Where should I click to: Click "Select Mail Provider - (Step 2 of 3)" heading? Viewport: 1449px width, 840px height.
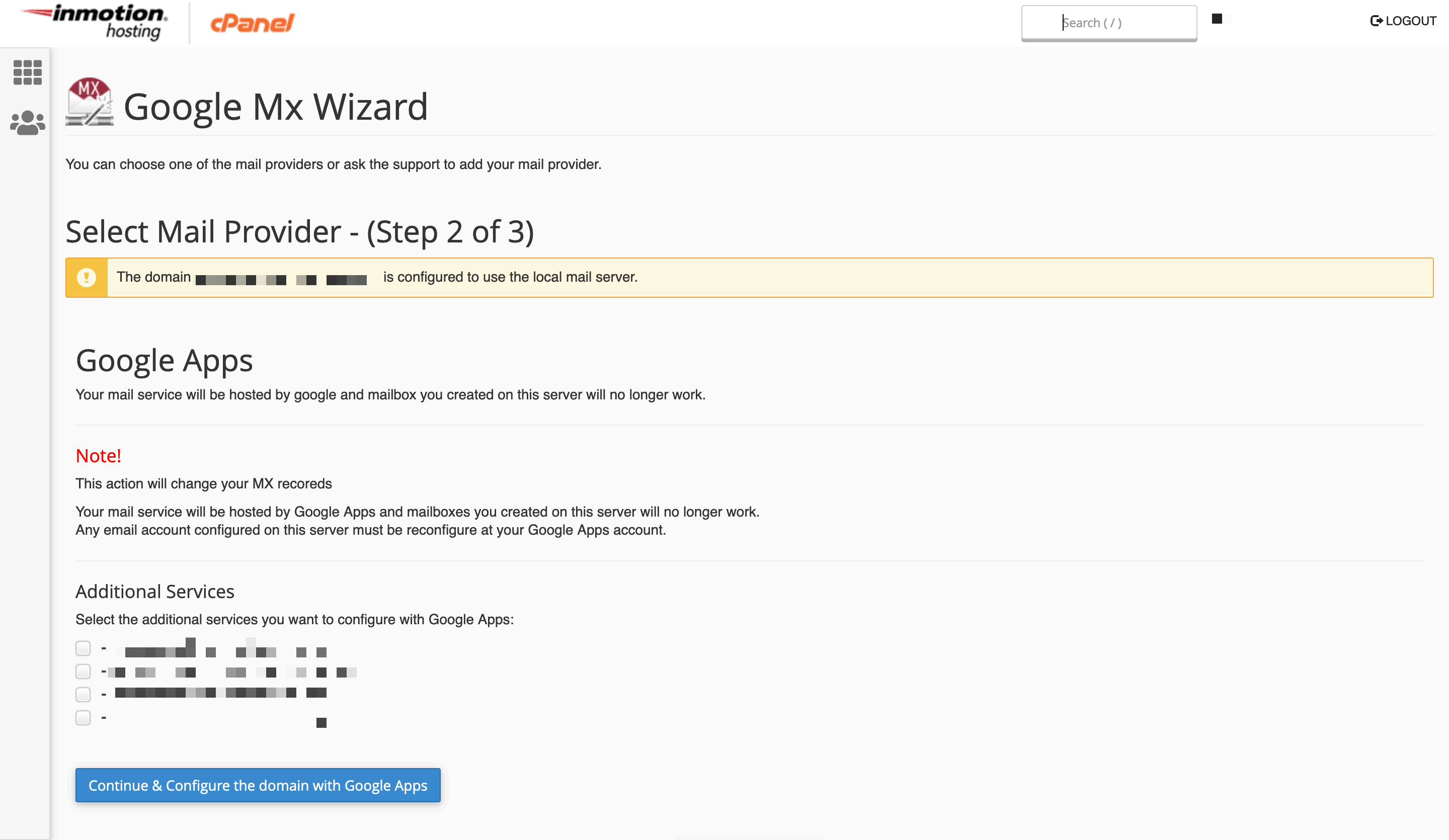(299, 232)
